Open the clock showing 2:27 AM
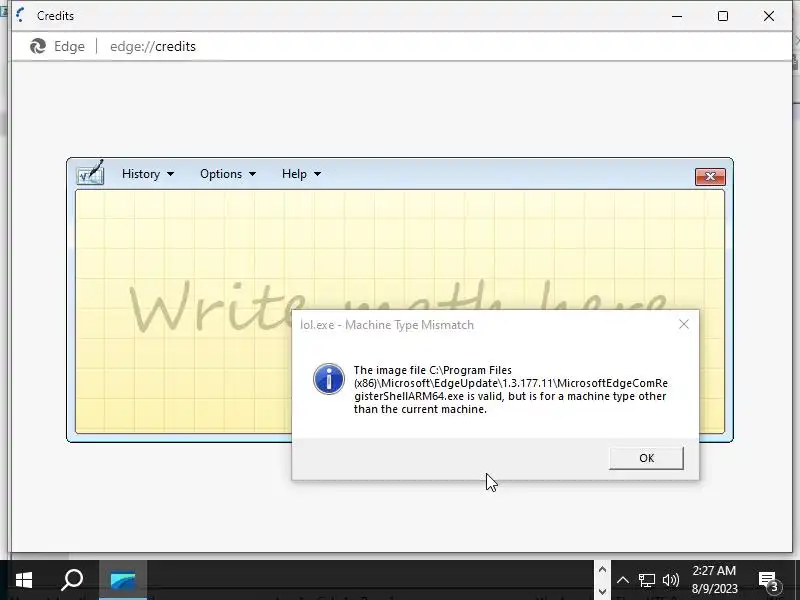This screenshot has height=600, width=800. coord(714,580)
